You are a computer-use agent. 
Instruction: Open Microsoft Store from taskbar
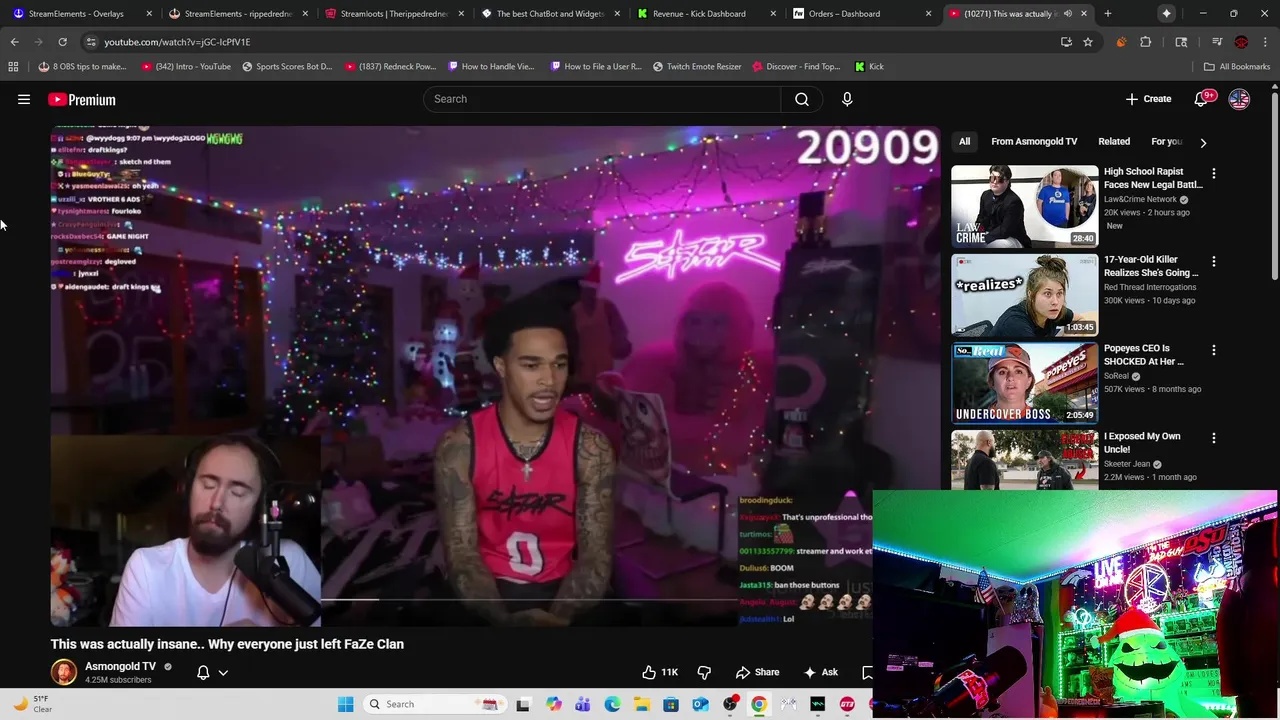click(671, 704)
